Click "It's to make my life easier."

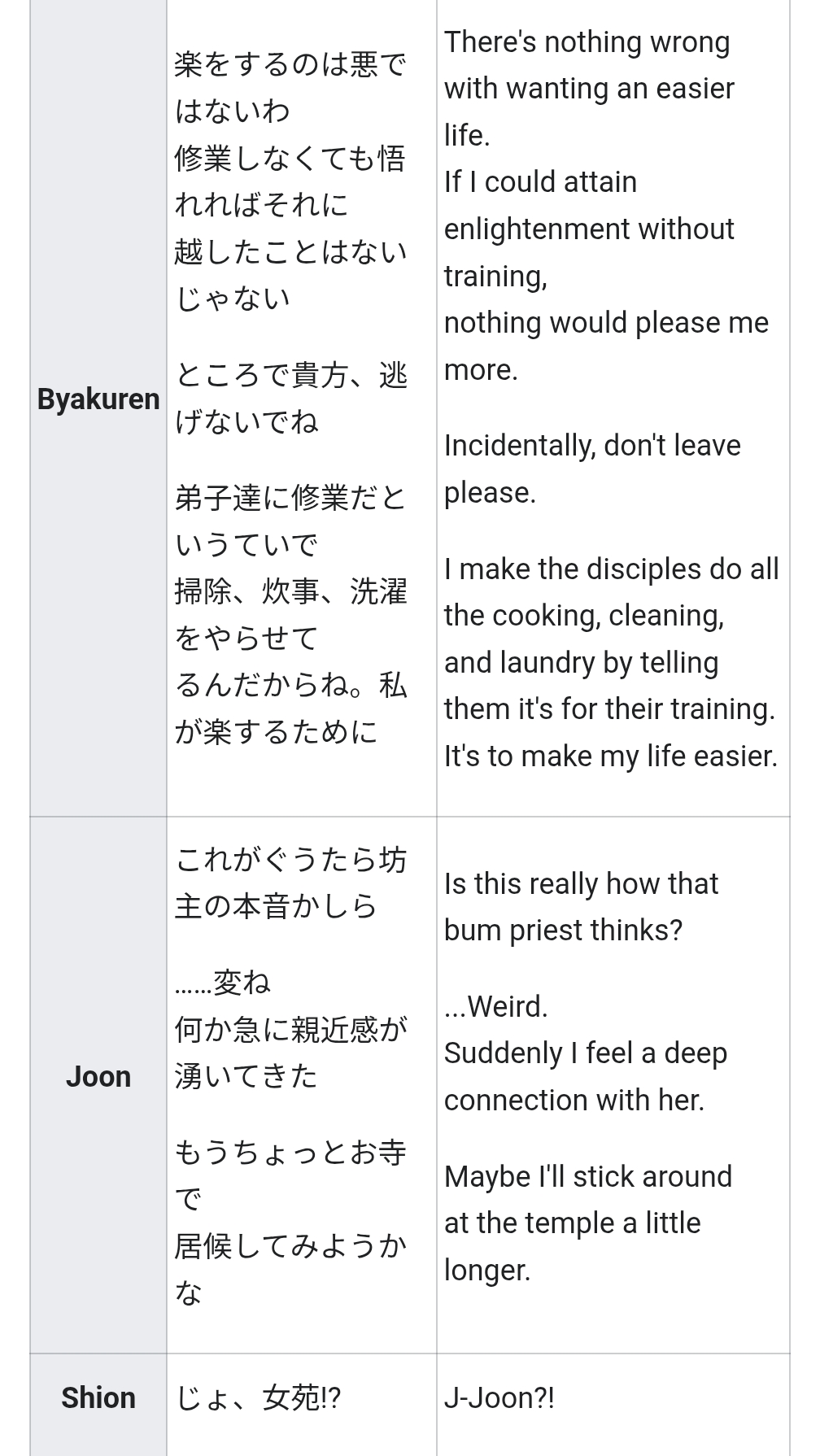610,756
